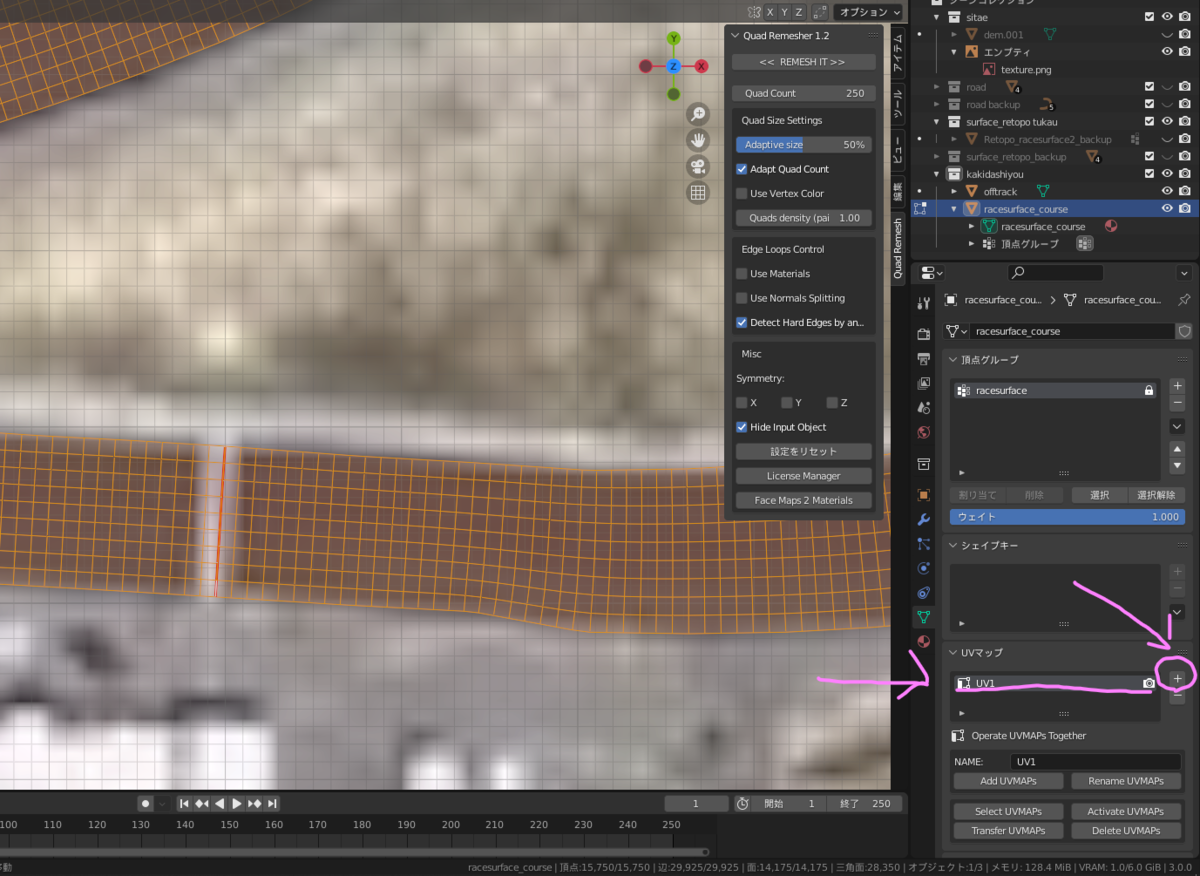Viewport: 1200px width, 876px height.
Task: Switch perspective/orthographic with the grid icon
Action: 698,192
